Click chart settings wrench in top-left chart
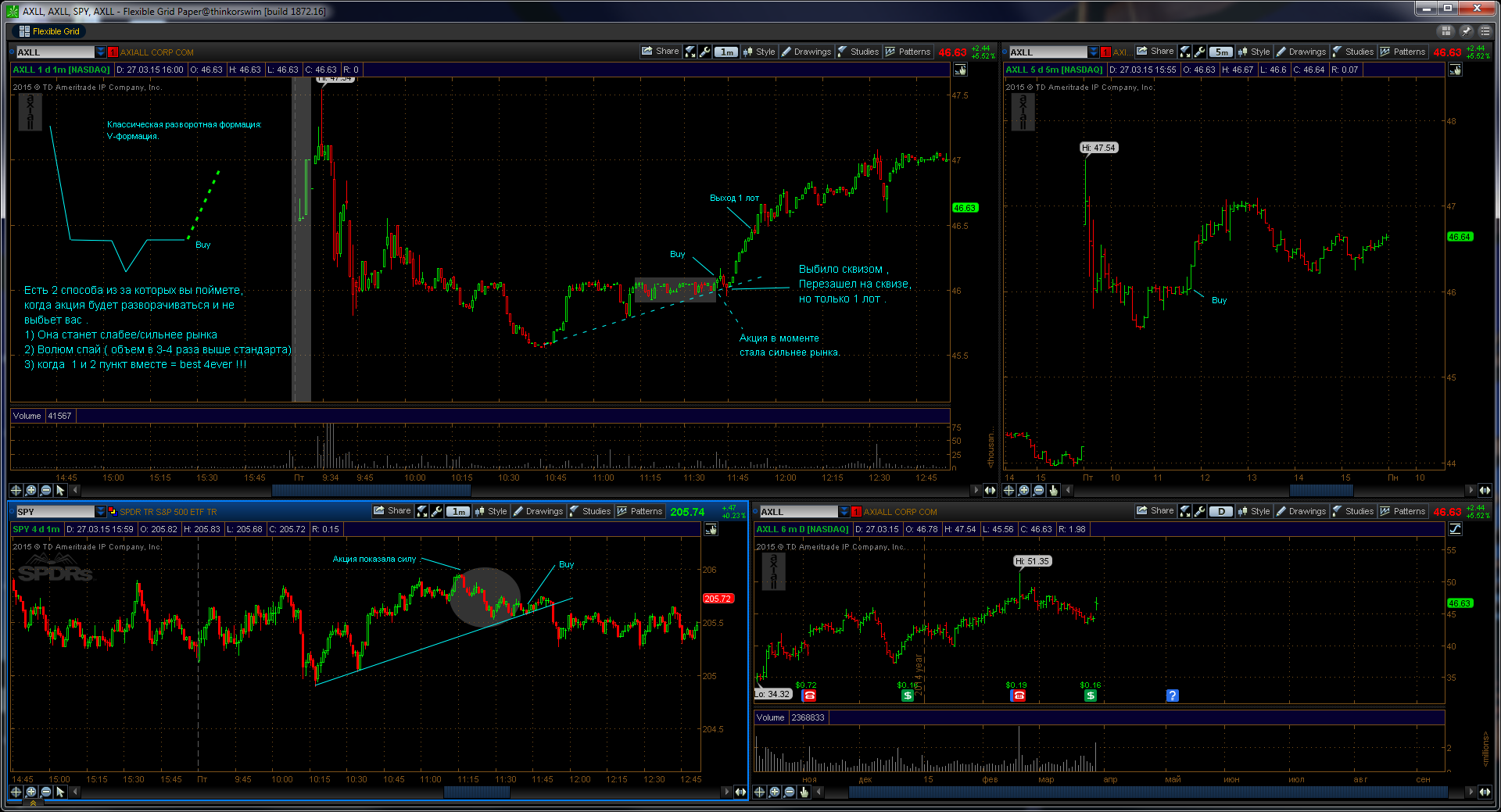This screenshot has height=812, width=1501. click(705, 52)
